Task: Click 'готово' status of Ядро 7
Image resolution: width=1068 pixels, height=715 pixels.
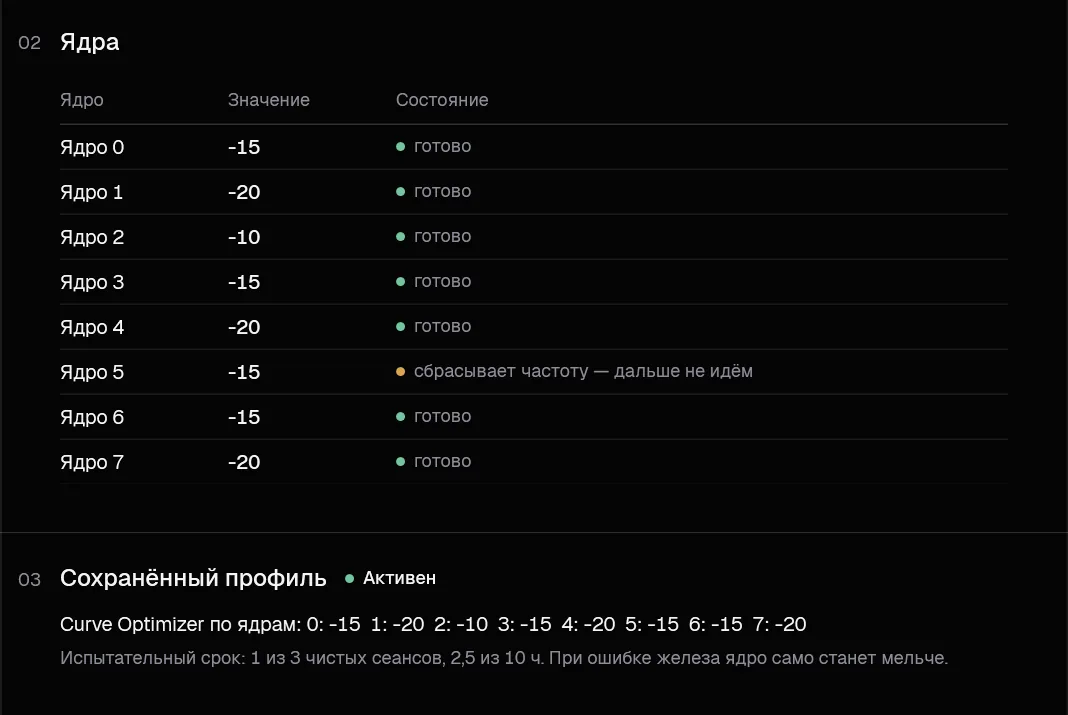Action: (443, 461)
